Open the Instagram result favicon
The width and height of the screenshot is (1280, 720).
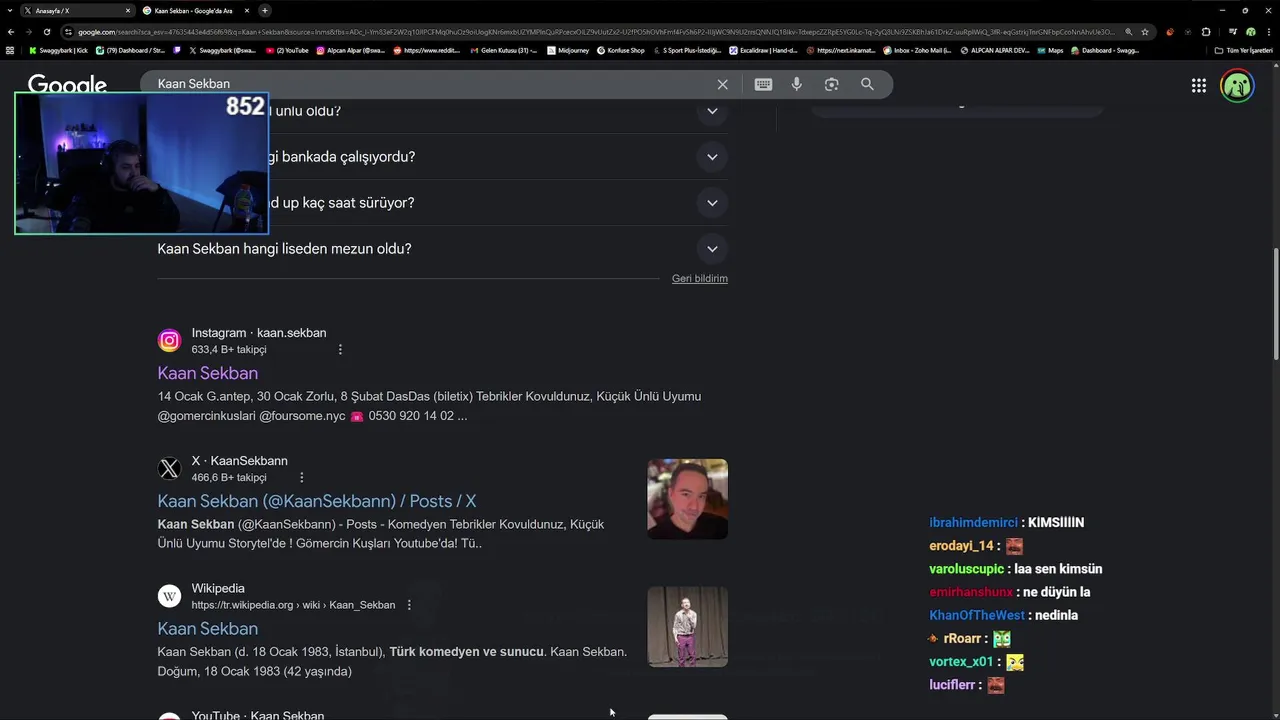click(169, 341)
